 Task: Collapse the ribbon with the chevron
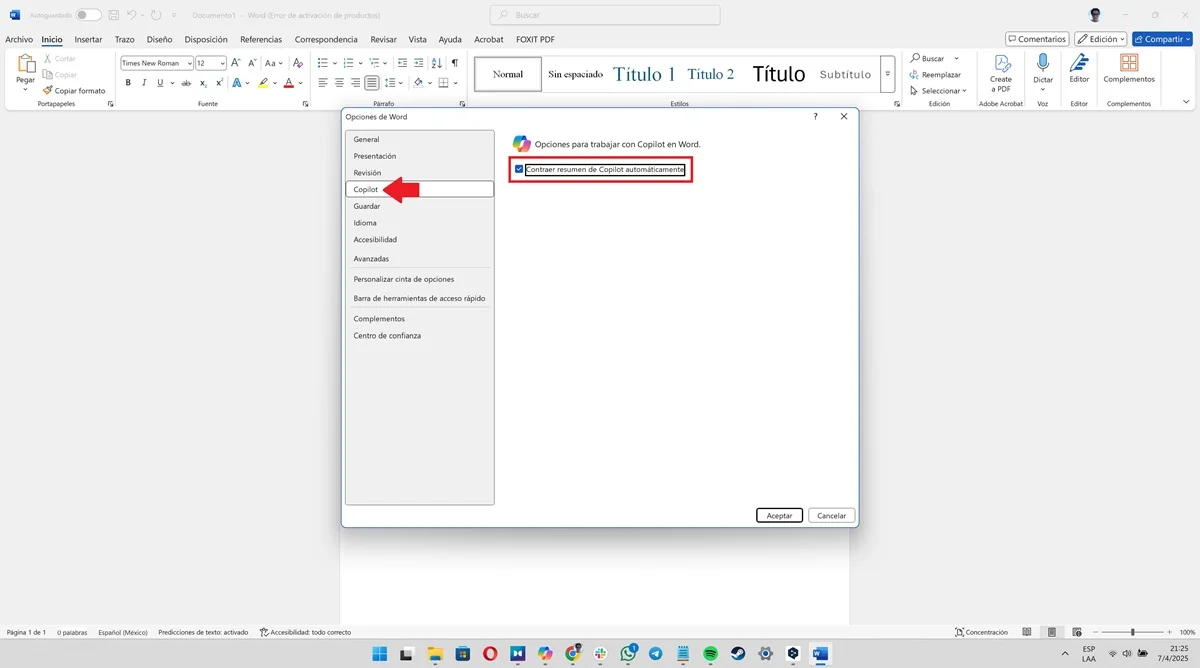pos(1186,102)
